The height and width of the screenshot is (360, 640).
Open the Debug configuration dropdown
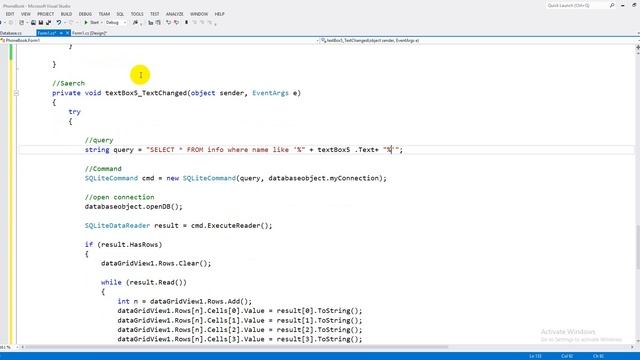pyautogui.click(x=116, y=22)
